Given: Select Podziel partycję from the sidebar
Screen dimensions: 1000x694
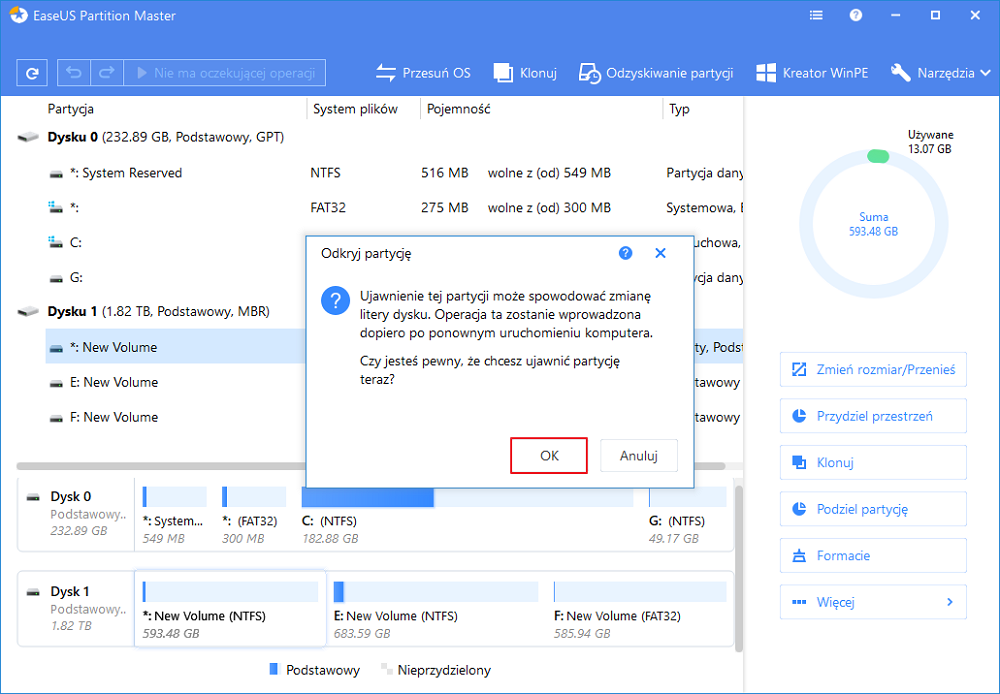Looking at the screenshot, I should (872, 509).
